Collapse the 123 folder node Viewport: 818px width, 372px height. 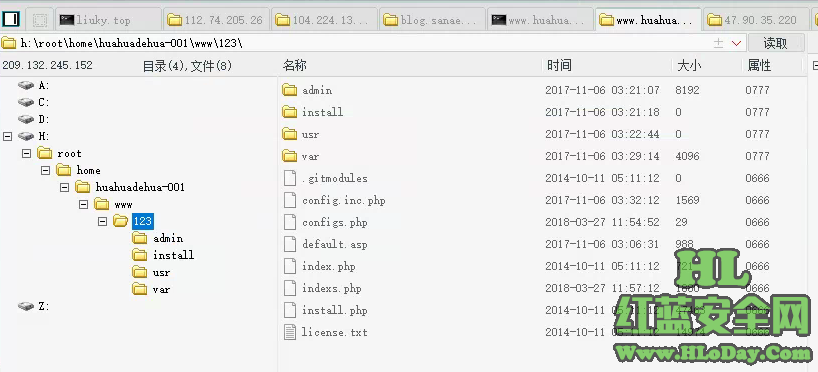coord(103,221)
